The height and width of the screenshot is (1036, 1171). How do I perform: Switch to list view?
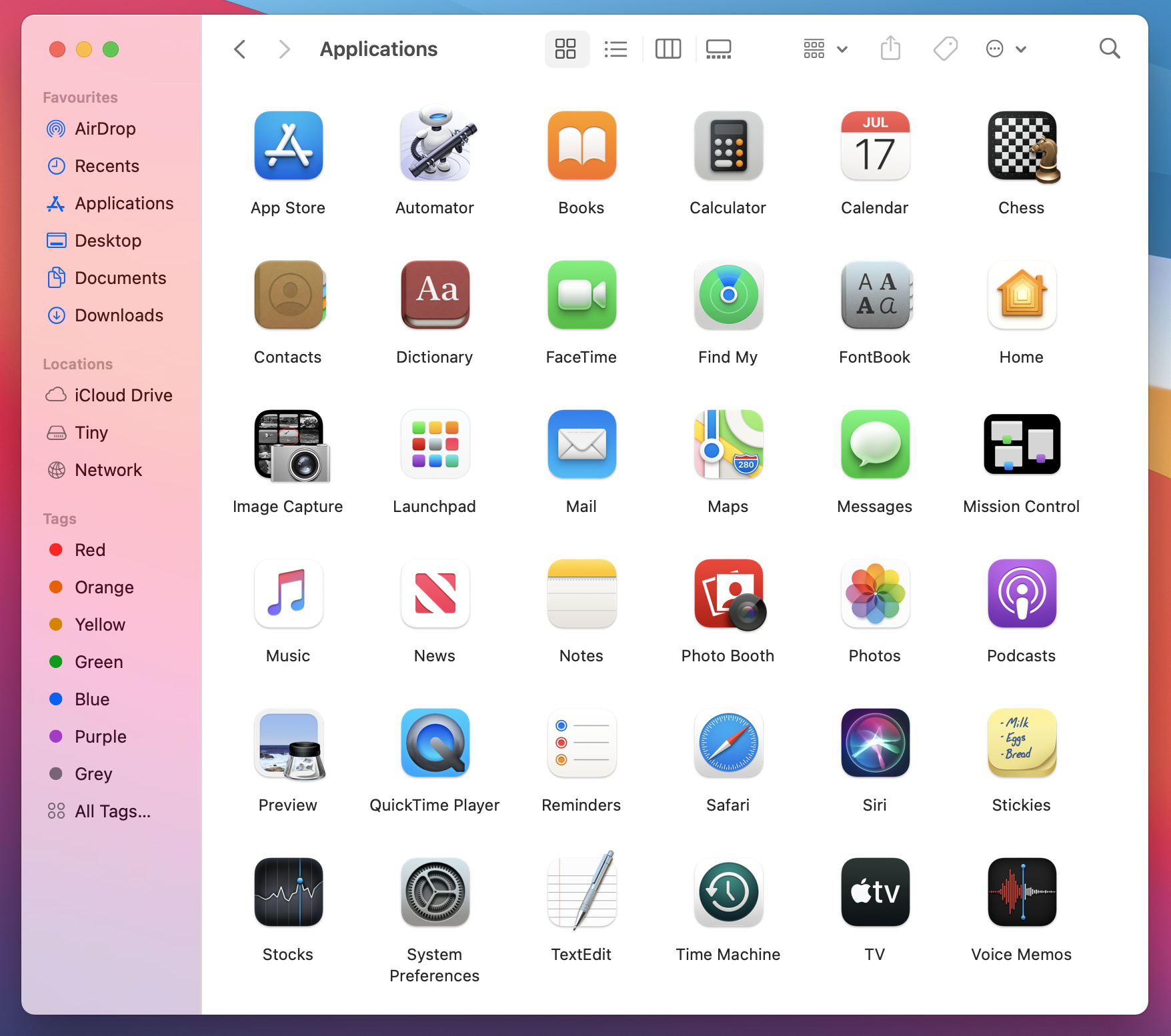pyautogui.click(x=616, y=49)
